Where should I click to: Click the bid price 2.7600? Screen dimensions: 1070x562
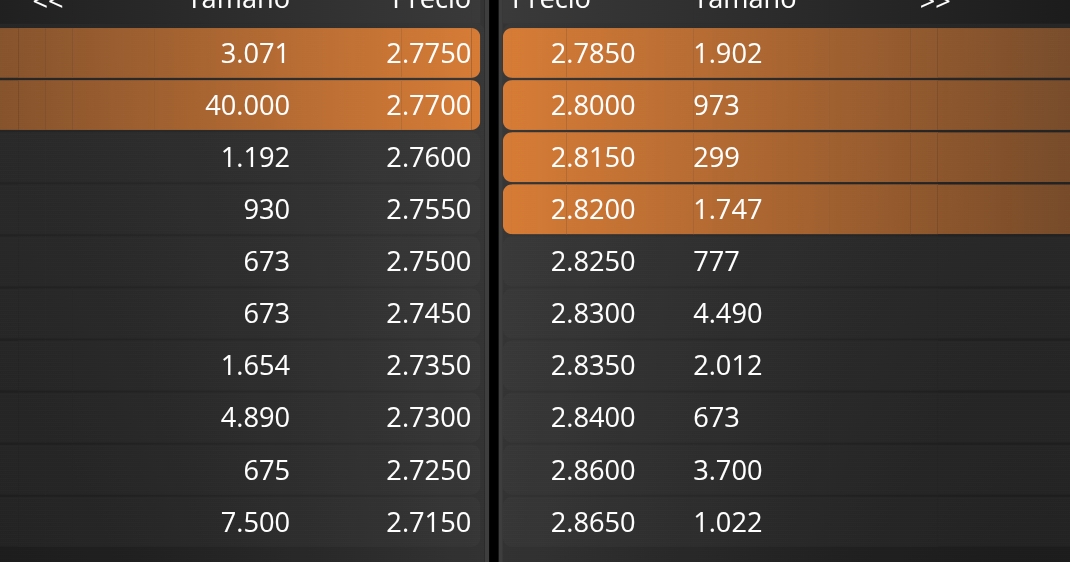(428, 157)
